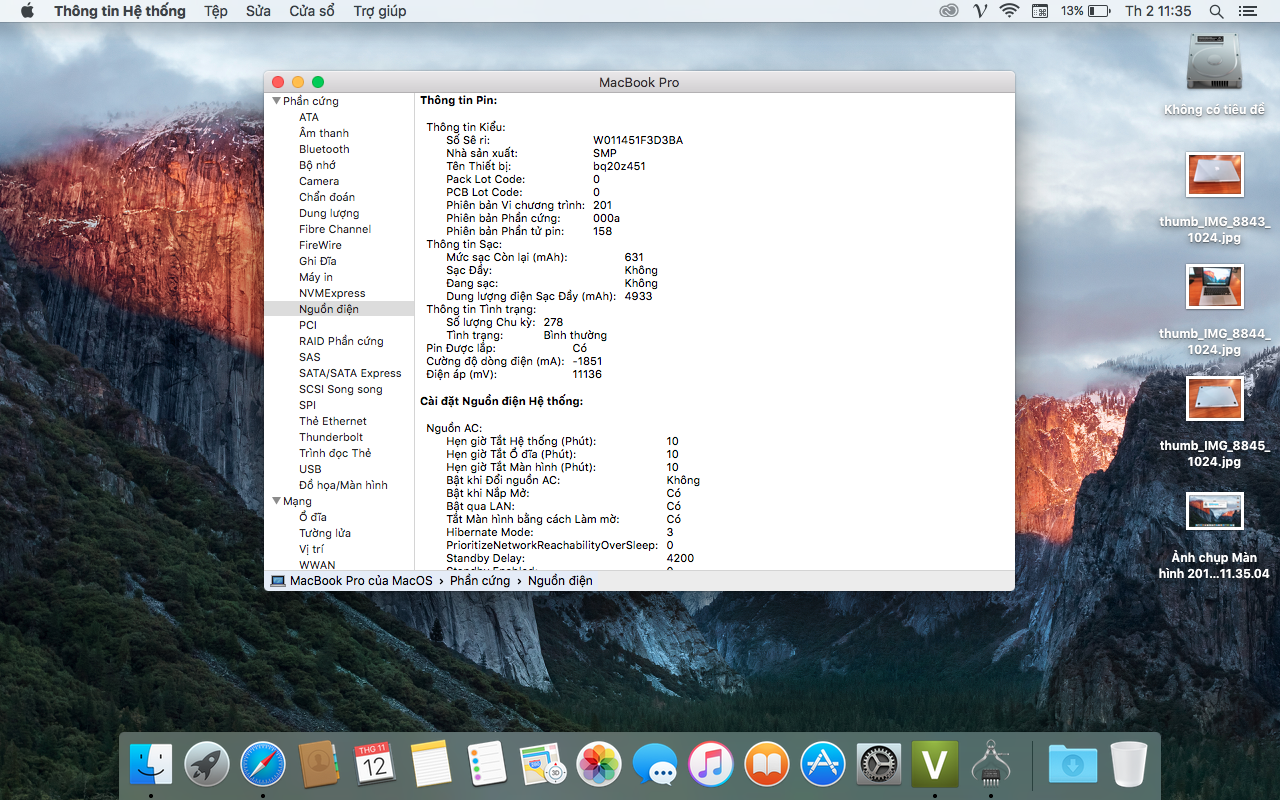Collapse the Mạng section triangle

click(x=276, y=501)
